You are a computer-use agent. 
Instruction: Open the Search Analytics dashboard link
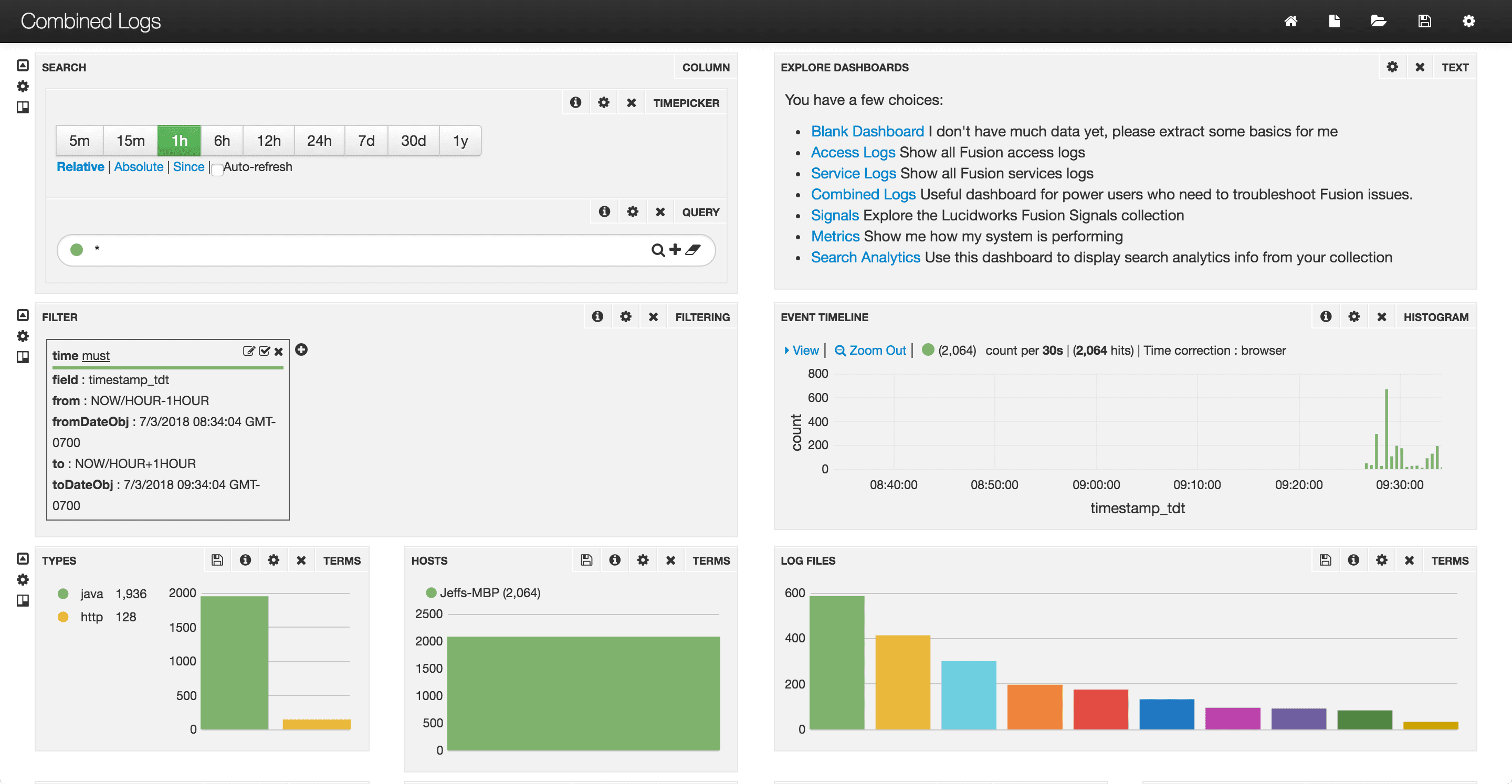tap(865, 258)
